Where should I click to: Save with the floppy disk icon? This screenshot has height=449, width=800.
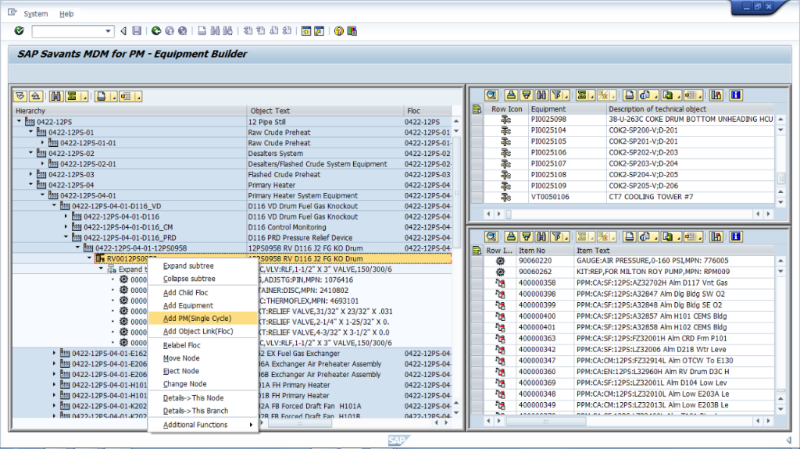pos(137,31)
